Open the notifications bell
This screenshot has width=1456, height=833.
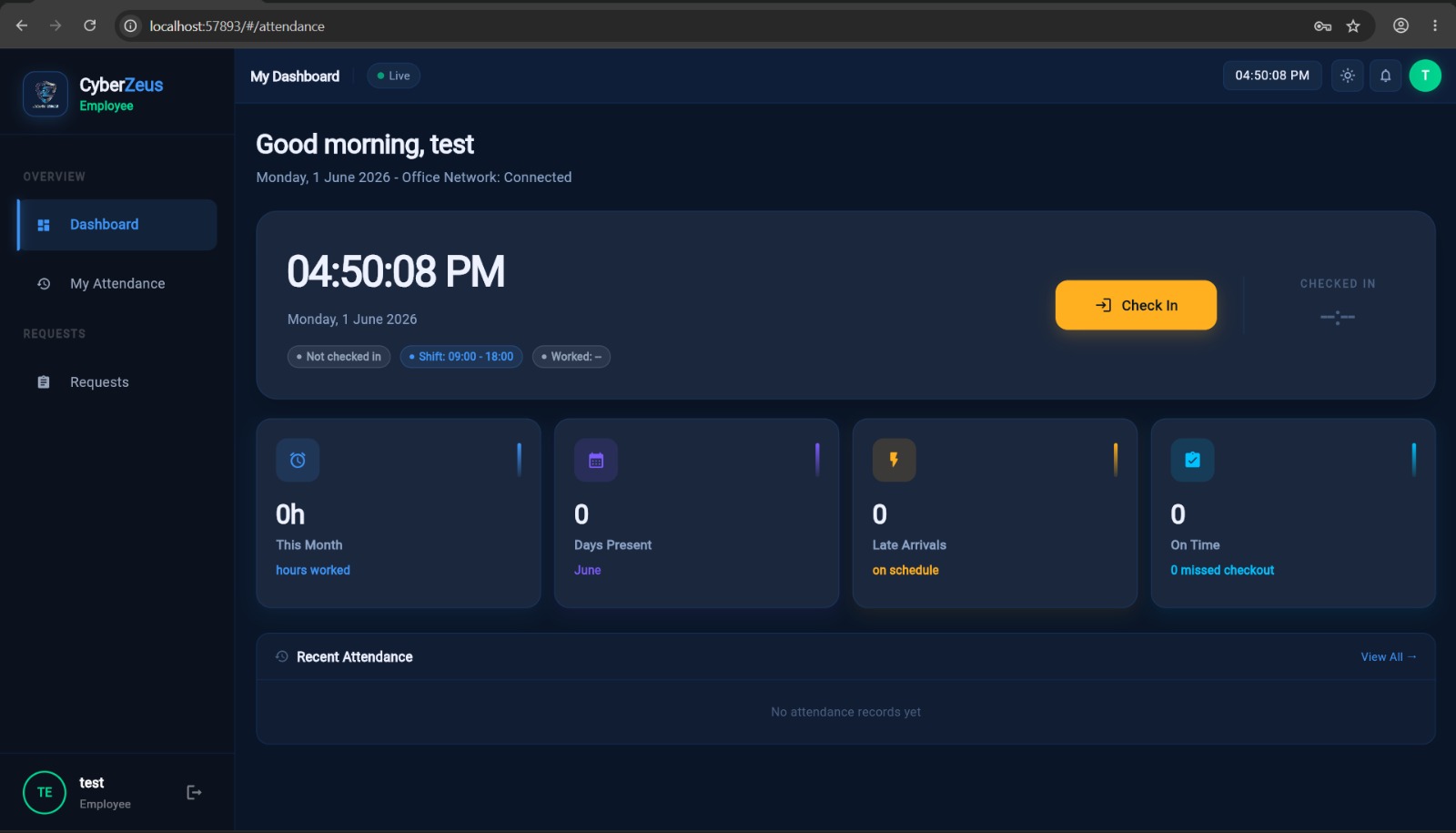(x=1385, y=76)
